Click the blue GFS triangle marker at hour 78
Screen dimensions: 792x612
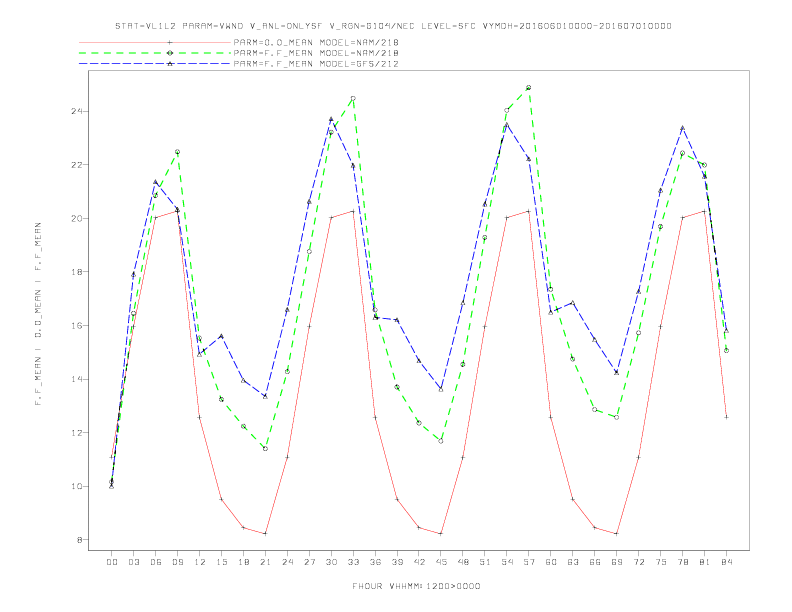[x=682, y=128]
